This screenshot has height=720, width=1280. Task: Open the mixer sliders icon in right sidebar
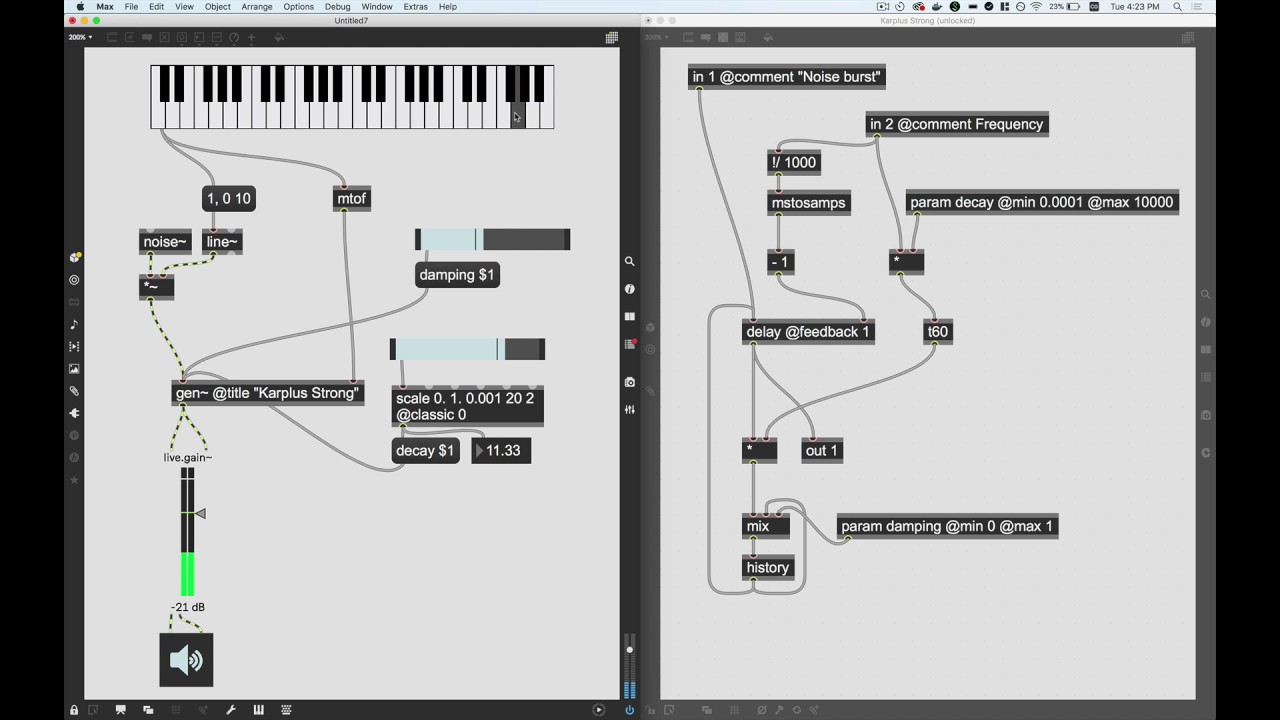pos(629,410)
